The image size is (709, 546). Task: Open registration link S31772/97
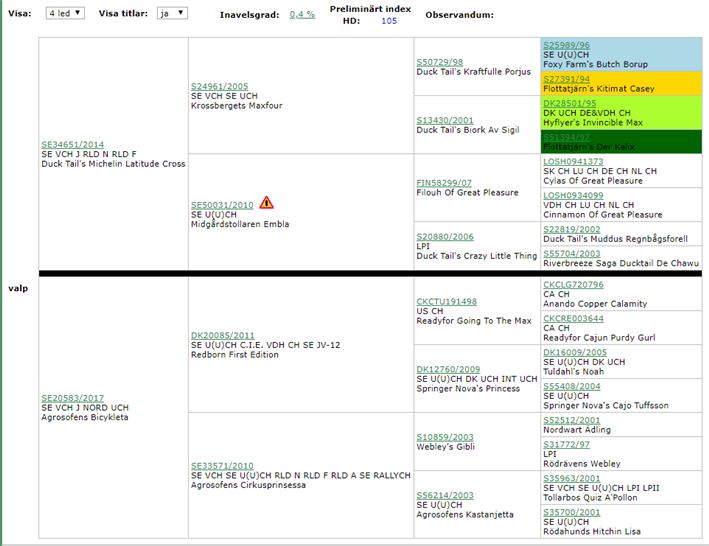tap(566, 444)
